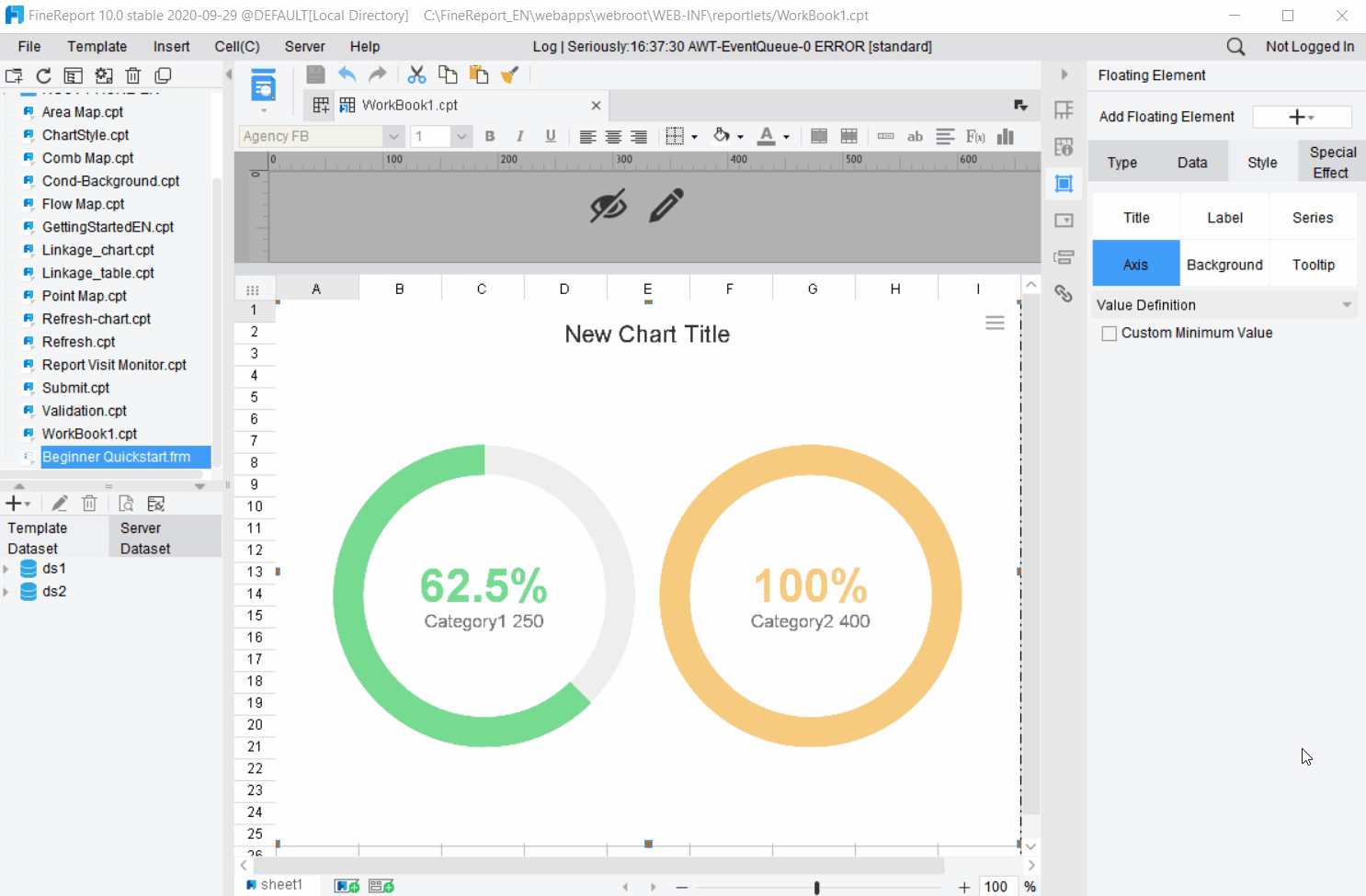Edit the selected dataset with the pencil icon

point(58,503)
